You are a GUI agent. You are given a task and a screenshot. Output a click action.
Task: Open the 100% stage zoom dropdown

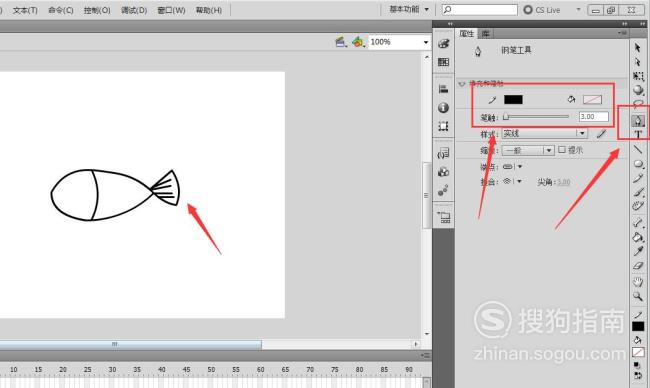(x=399, y=42)
